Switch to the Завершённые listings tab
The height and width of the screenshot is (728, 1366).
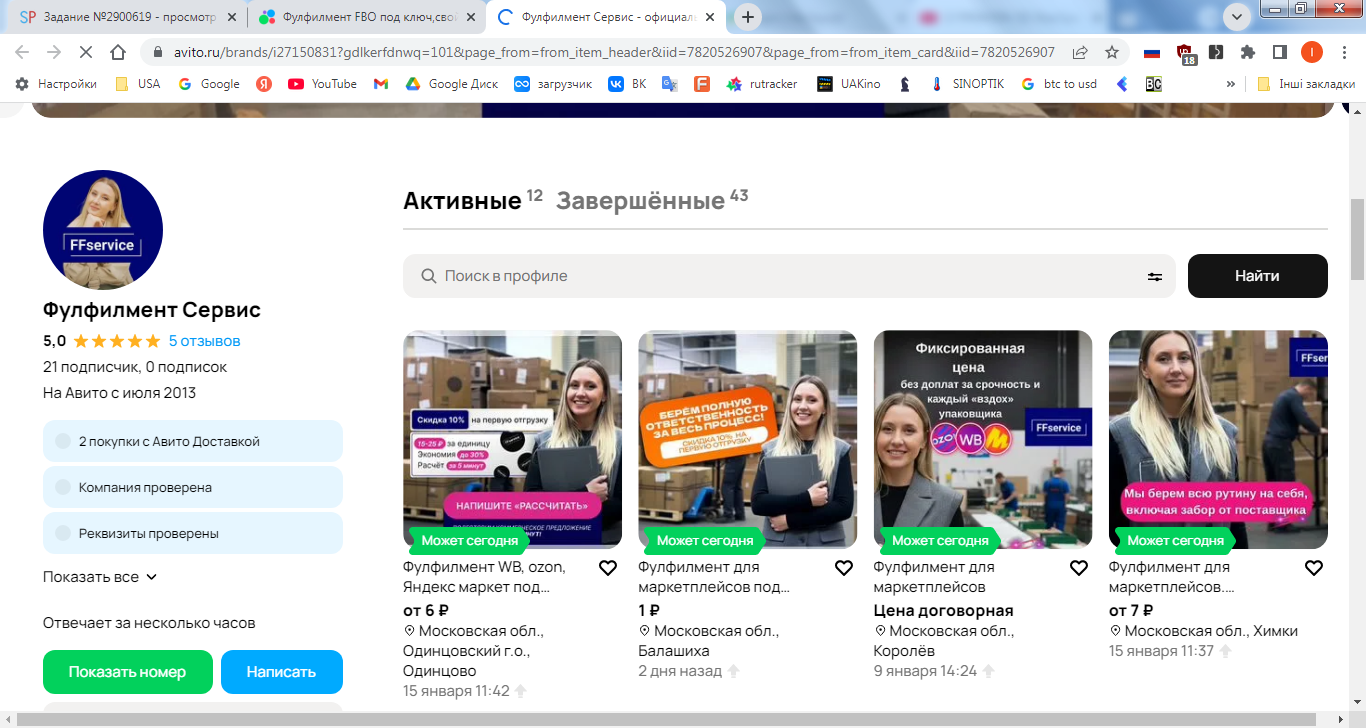[640, 201]
